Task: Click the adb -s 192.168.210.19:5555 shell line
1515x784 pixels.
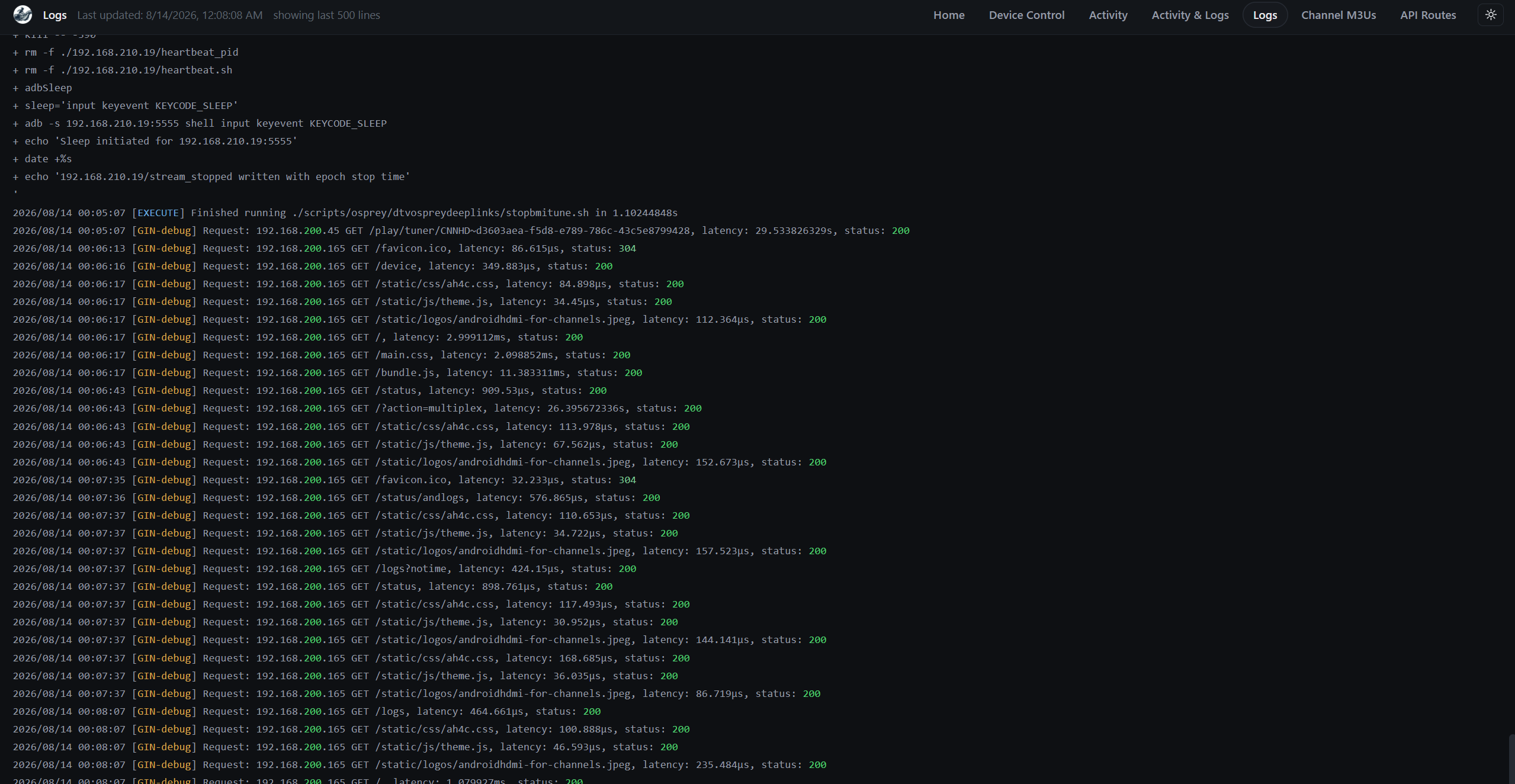Action: click(200, 123)
